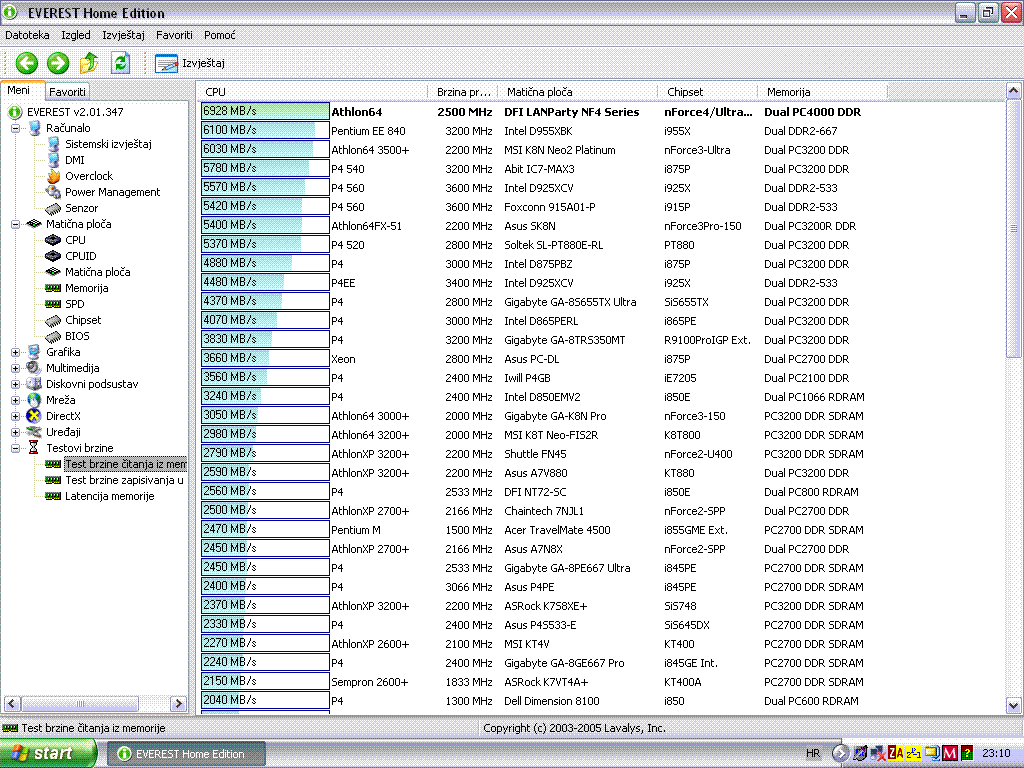Open the Izvještaj menu

pyautogui.click(x=123, y=35)
